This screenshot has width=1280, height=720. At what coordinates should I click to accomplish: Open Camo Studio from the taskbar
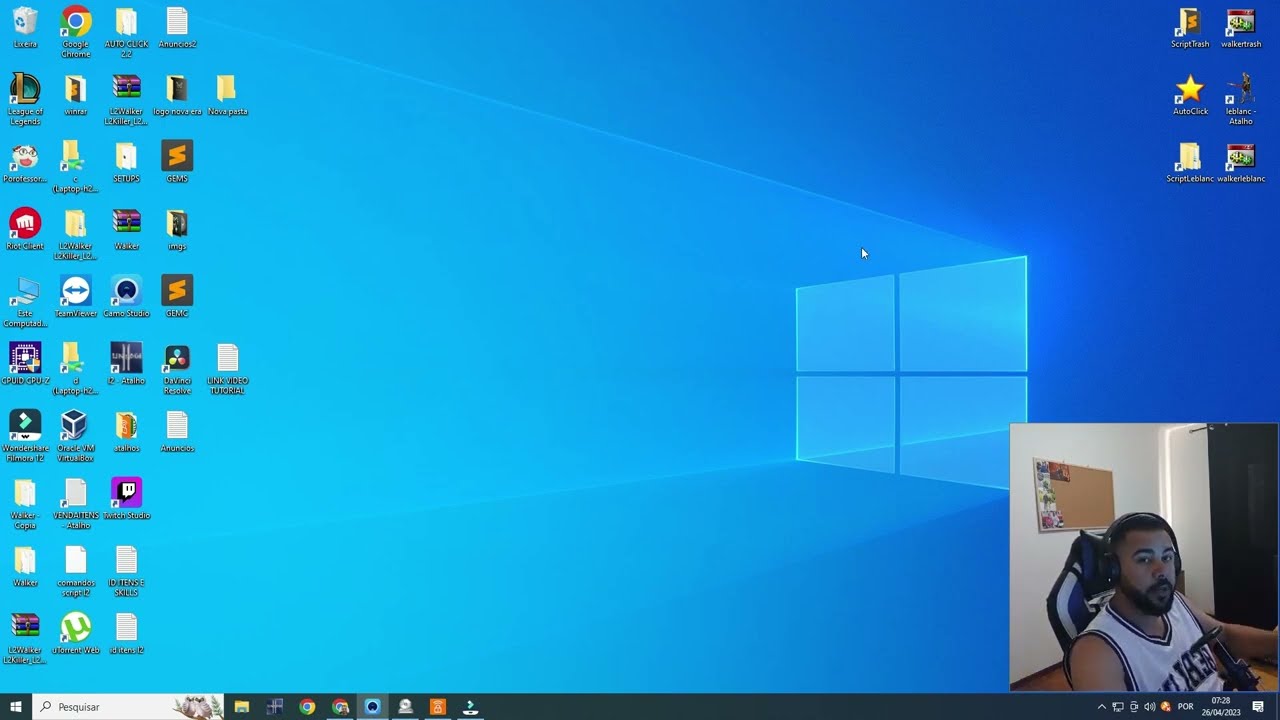pos(373,707)
